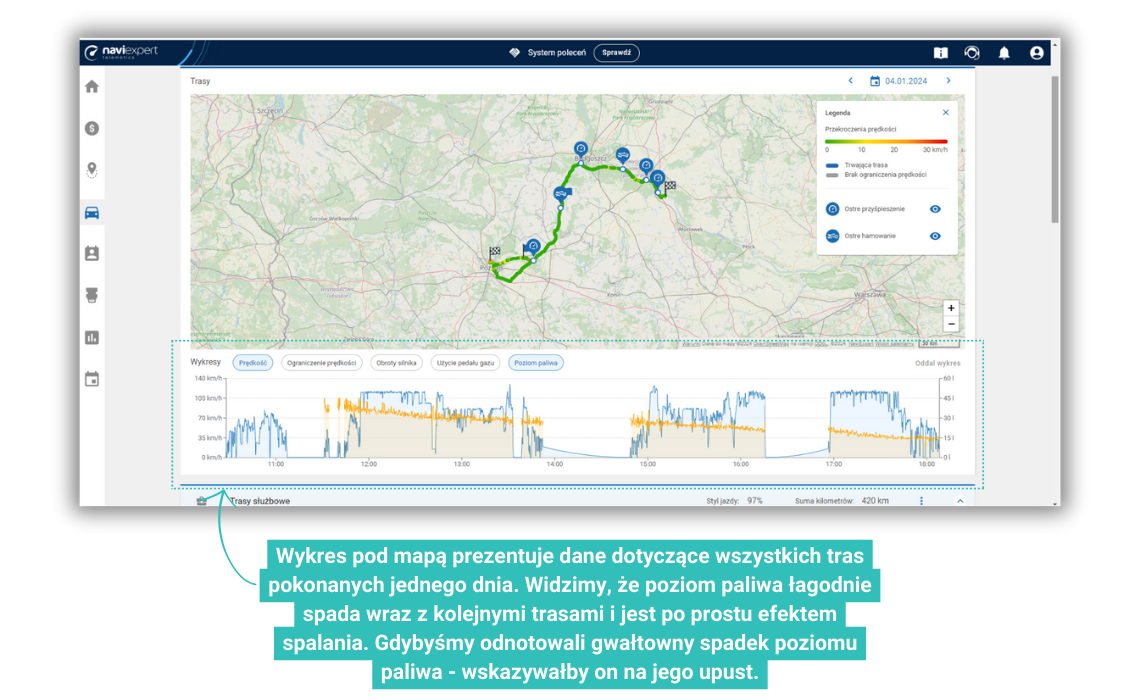Image resolution: width=1140 pixels, height=700 pixels.
Task: Toggle visibility of Ostre hamowanie markers
Action: click(935, 236)
